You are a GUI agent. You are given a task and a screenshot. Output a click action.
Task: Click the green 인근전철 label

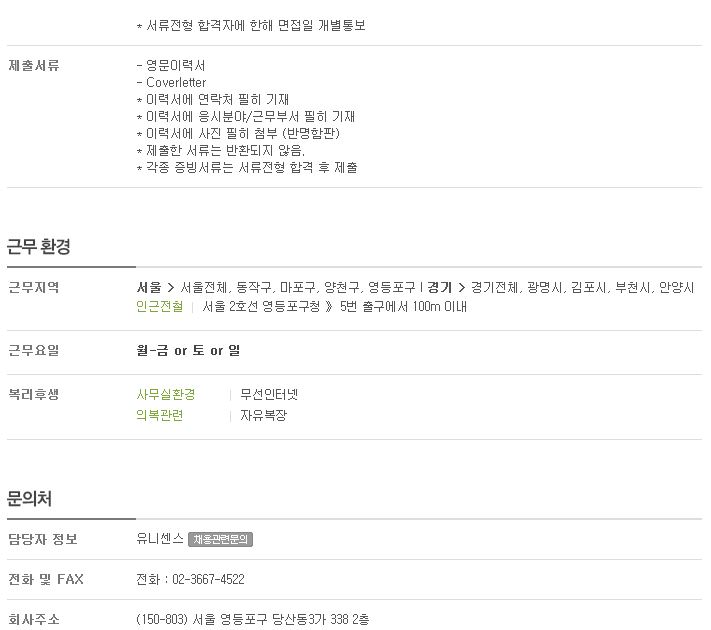pyautogui.click(x=160, y=307)
